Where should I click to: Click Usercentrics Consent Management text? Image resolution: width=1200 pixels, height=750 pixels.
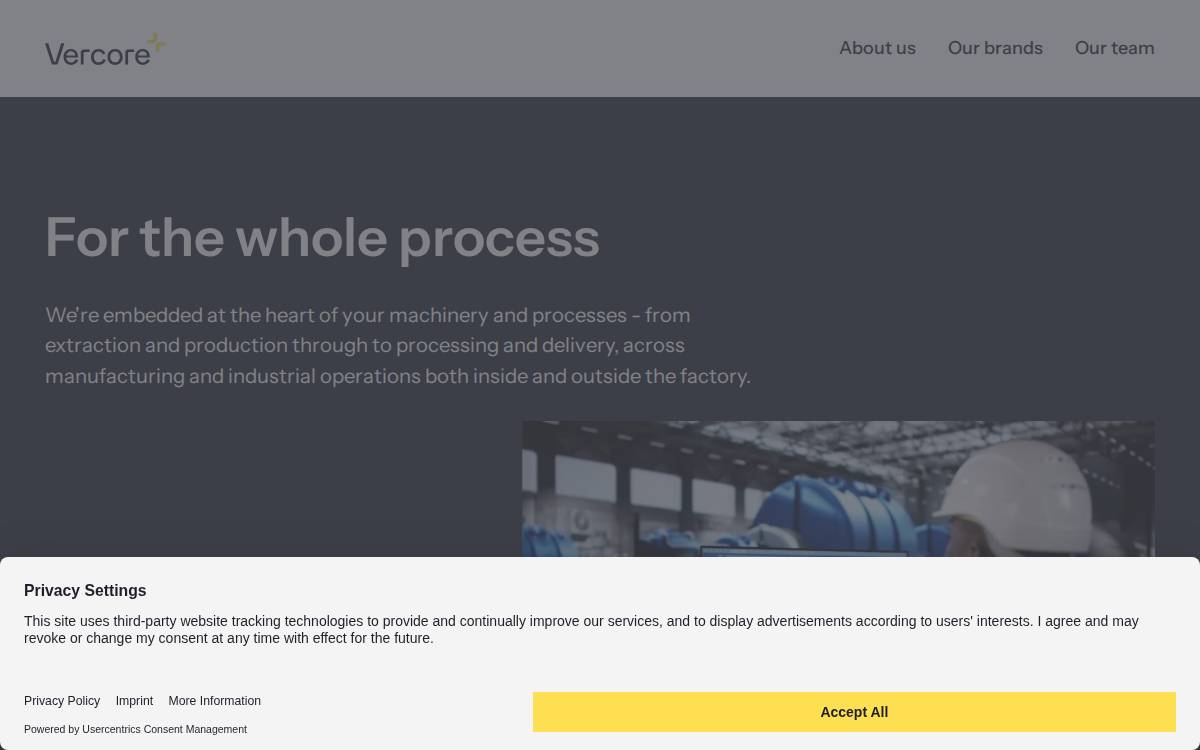click(x=164, y=729)
